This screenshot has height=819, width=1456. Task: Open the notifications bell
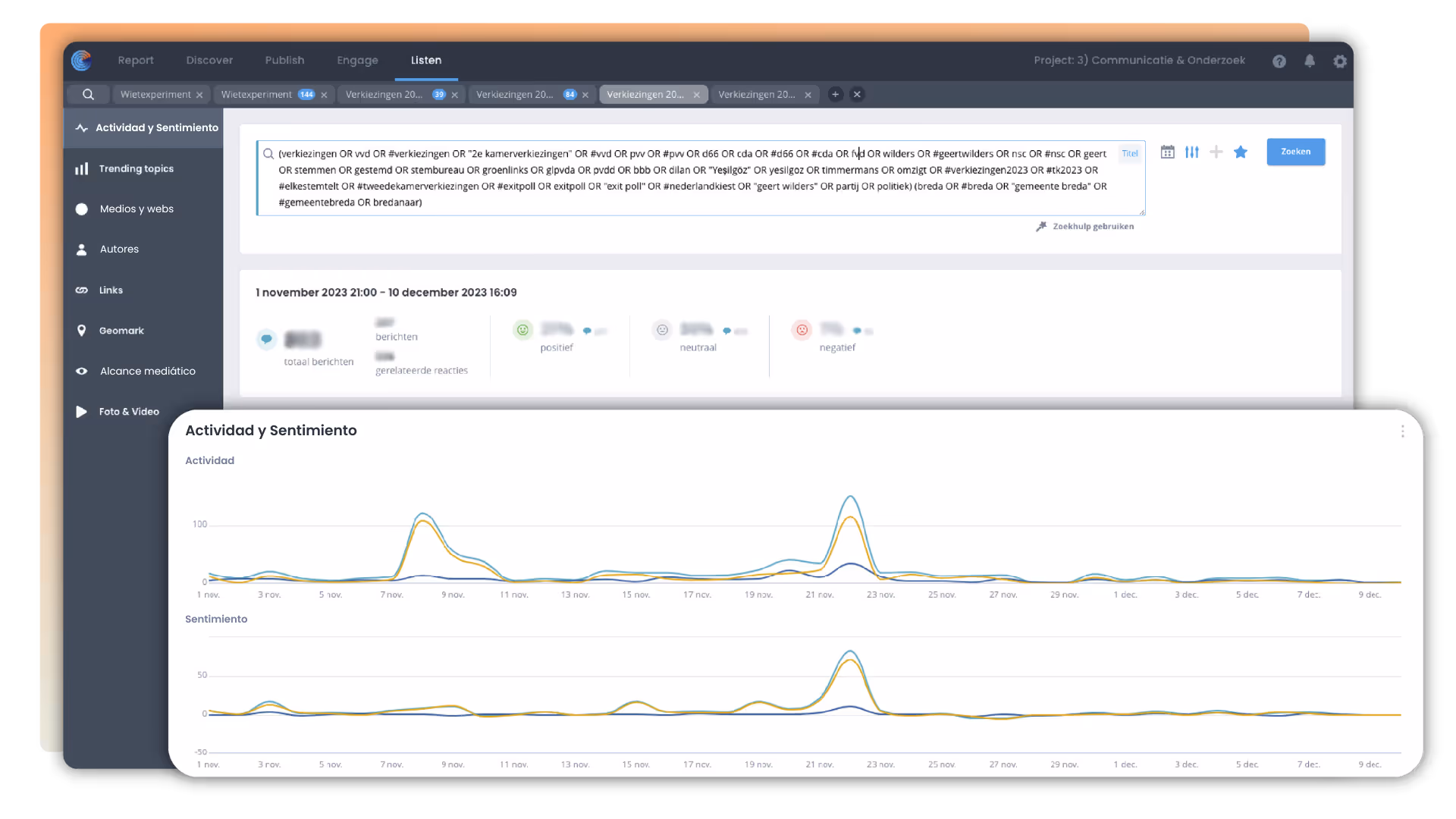(1310, 61)
